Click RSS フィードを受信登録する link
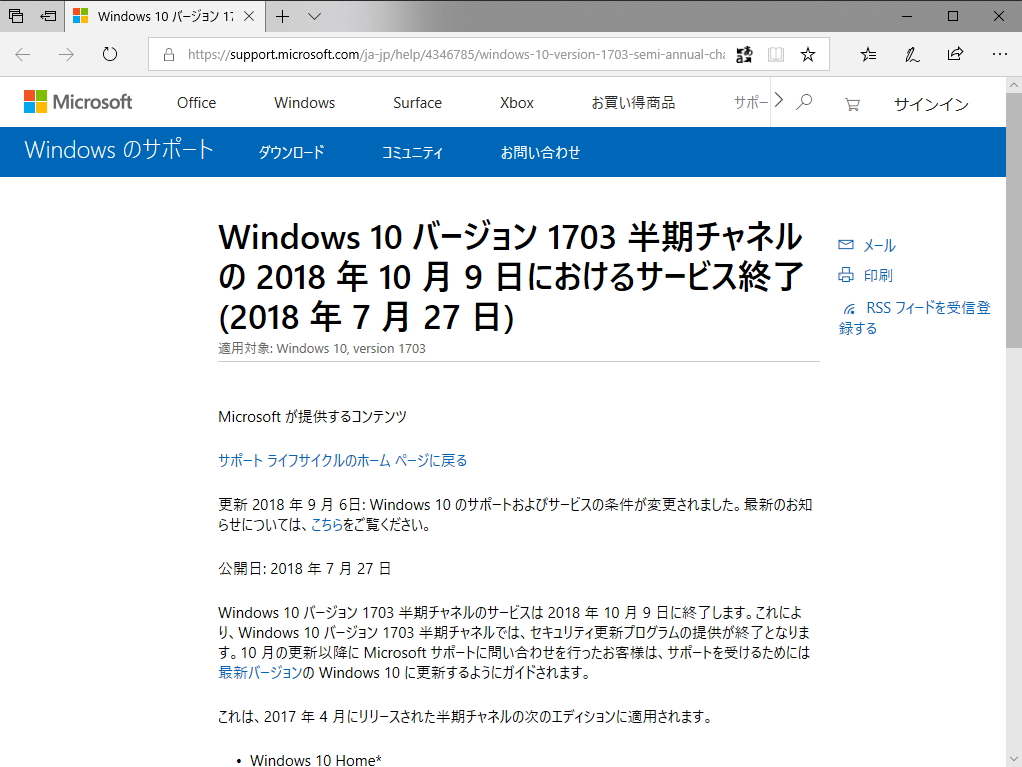The width and height of the screenshot is (1022, 767). [915, 317]
